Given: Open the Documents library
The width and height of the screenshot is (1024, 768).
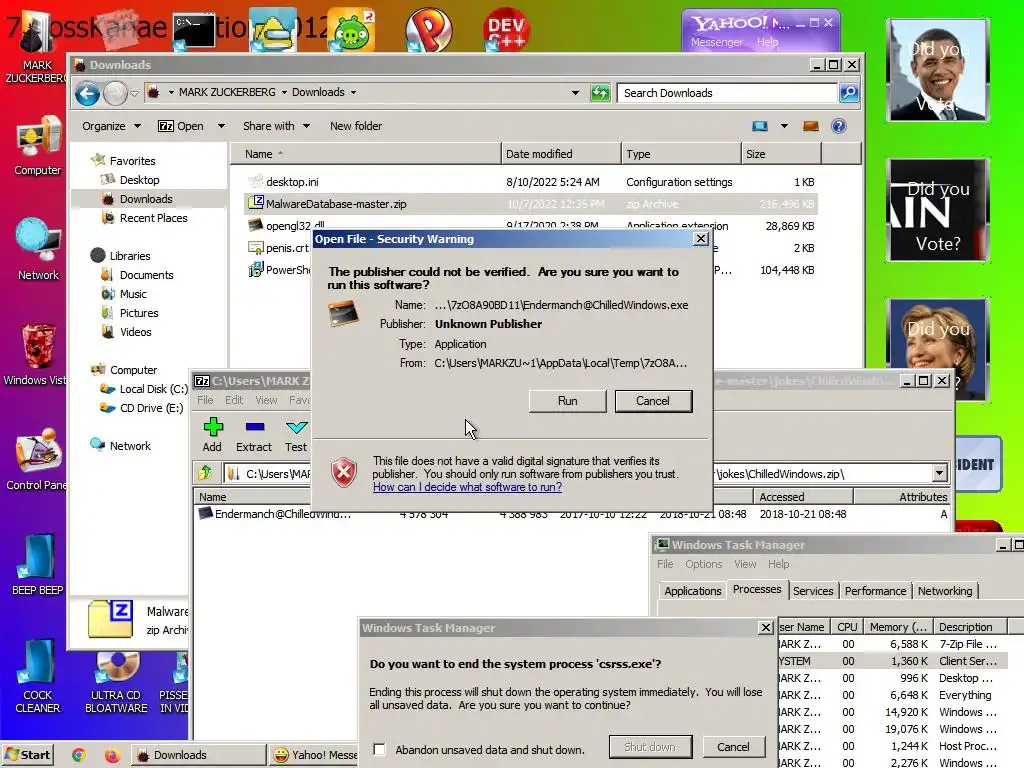Looking at the screenshot, I should [x=146, y=275].
